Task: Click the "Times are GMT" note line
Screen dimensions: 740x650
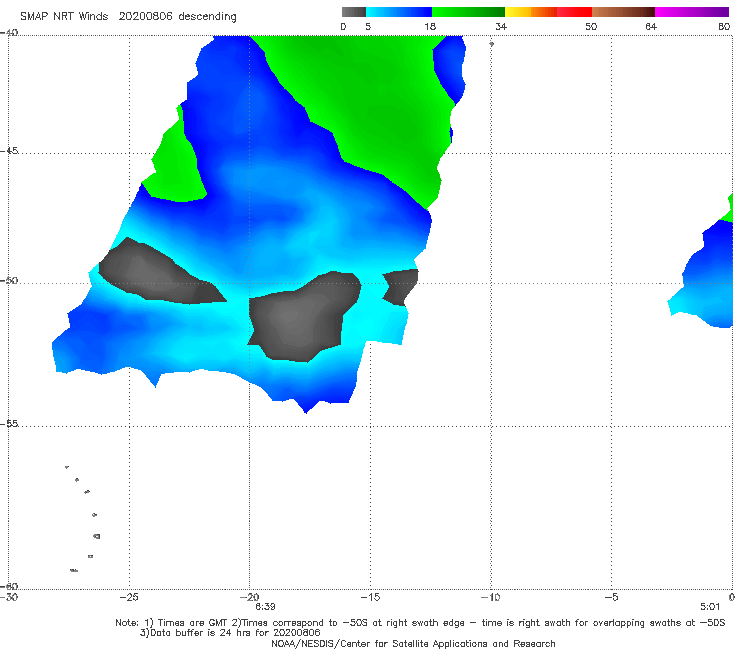Action: (x=420, y=623)
